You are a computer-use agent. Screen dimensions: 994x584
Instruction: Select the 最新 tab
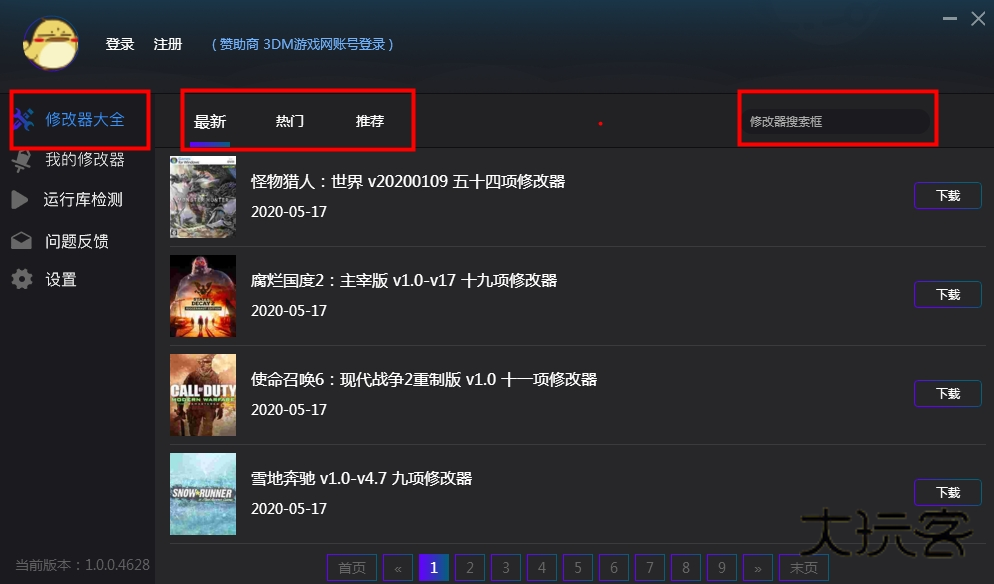tap(210, 120)
